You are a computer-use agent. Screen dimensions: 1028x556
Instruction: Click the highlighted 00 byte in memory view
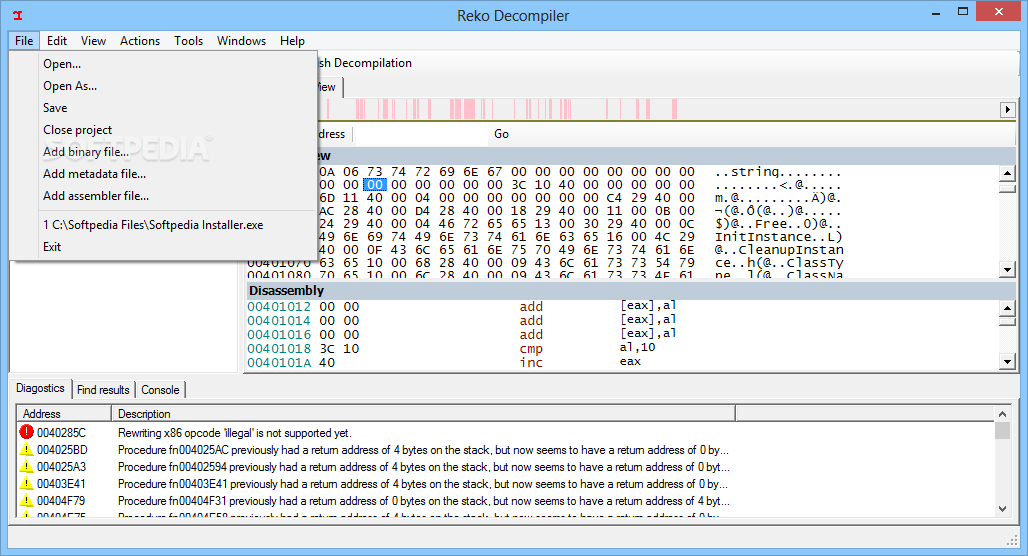(x=375, y=185)
